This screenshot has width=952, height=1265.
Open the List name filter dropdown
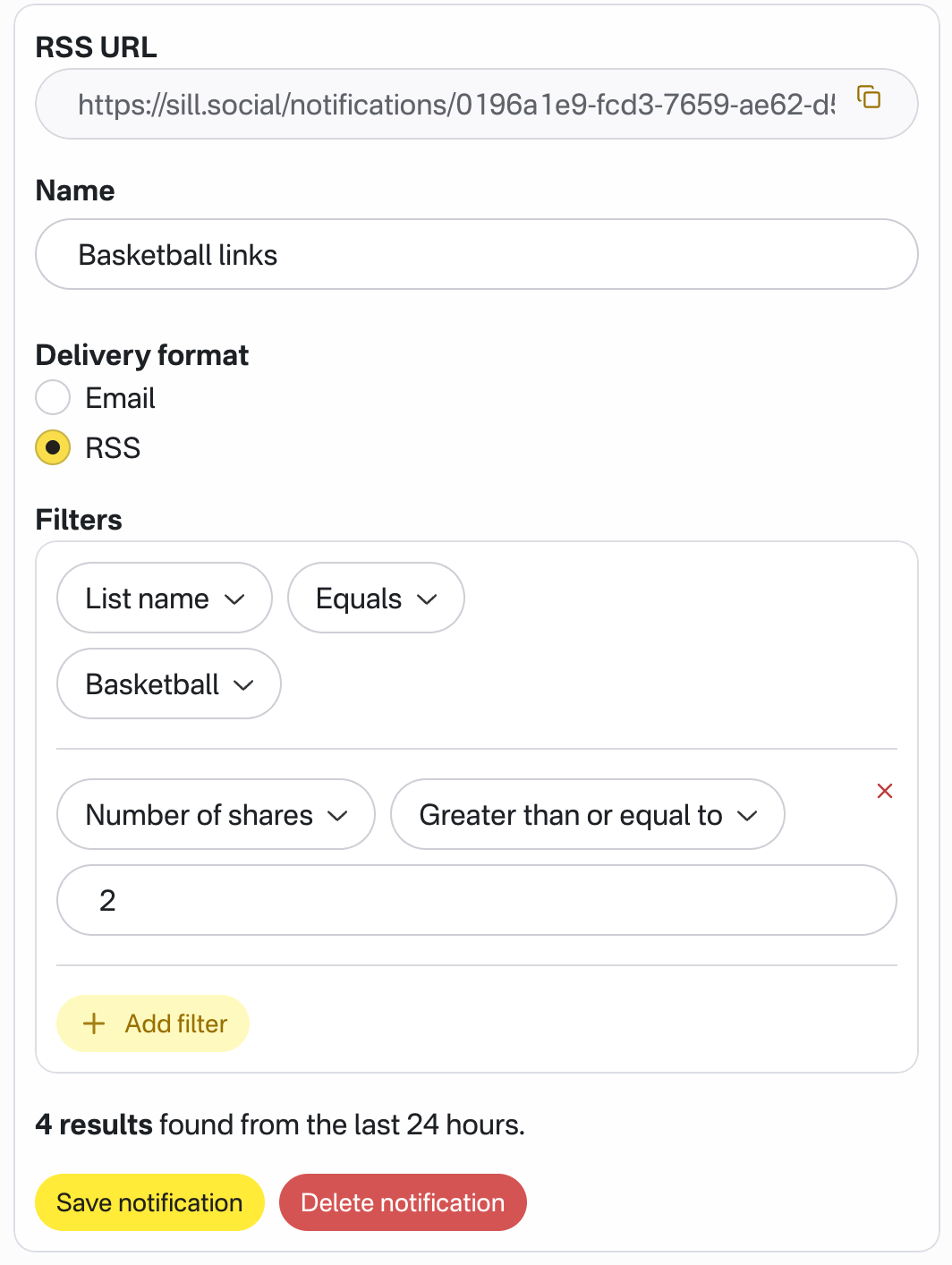tap(164, 599)
